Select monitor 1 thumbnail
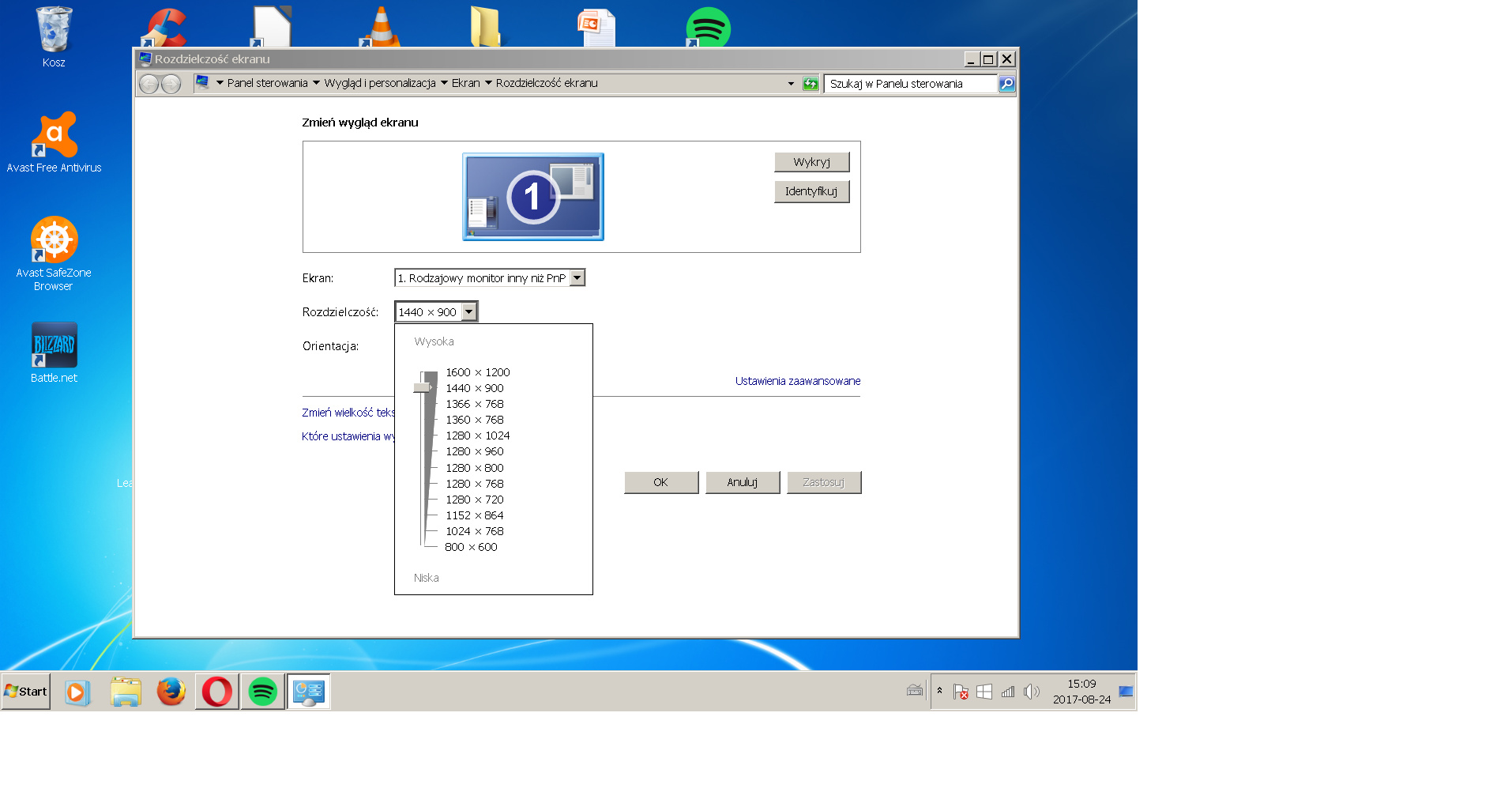 [533, 197]
